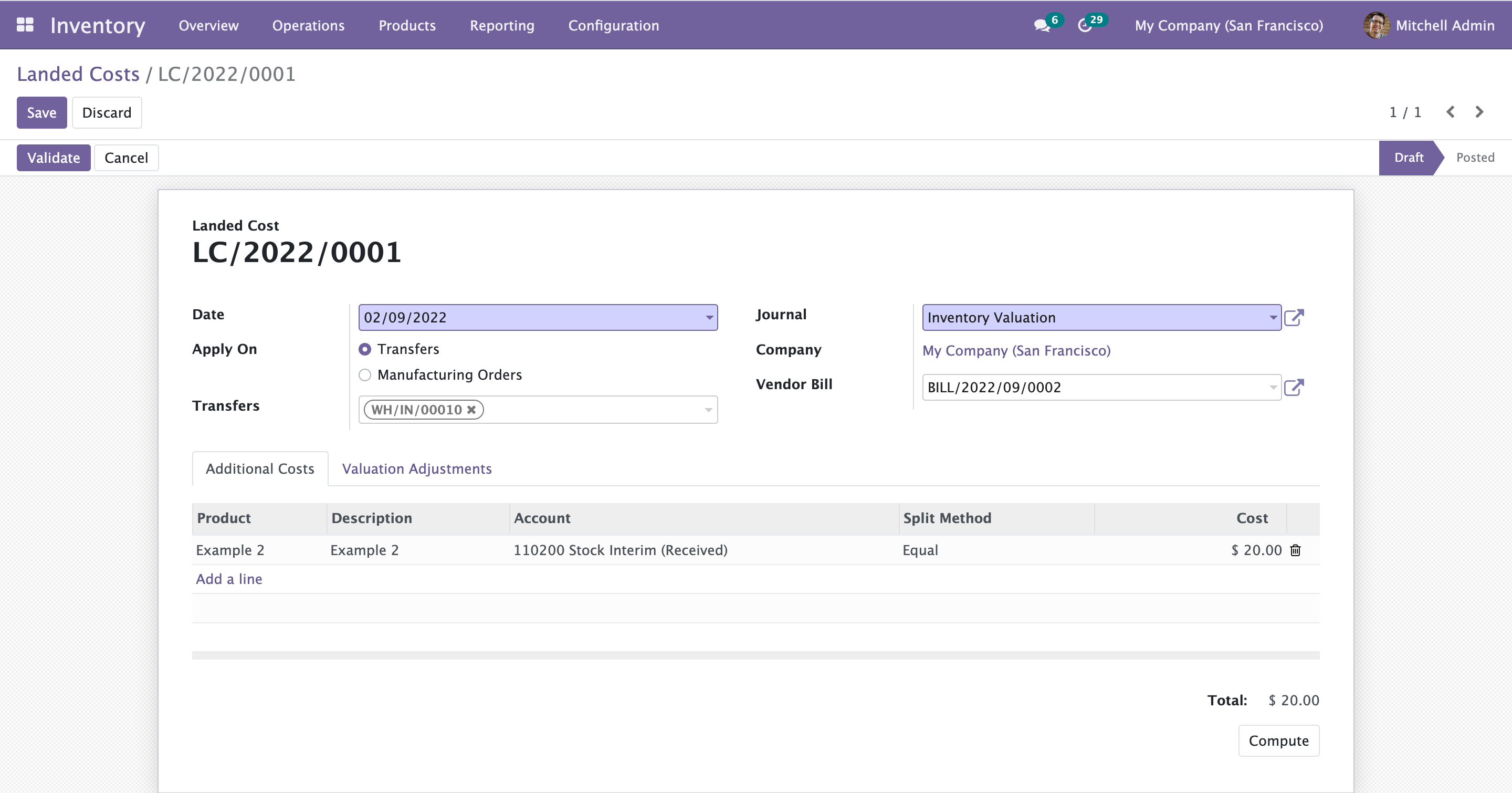This screenshot has height=793, width=1512.
Task: Open Vendor Bill external link icon
Action: pyautogui.click(x=1294, y=388)
